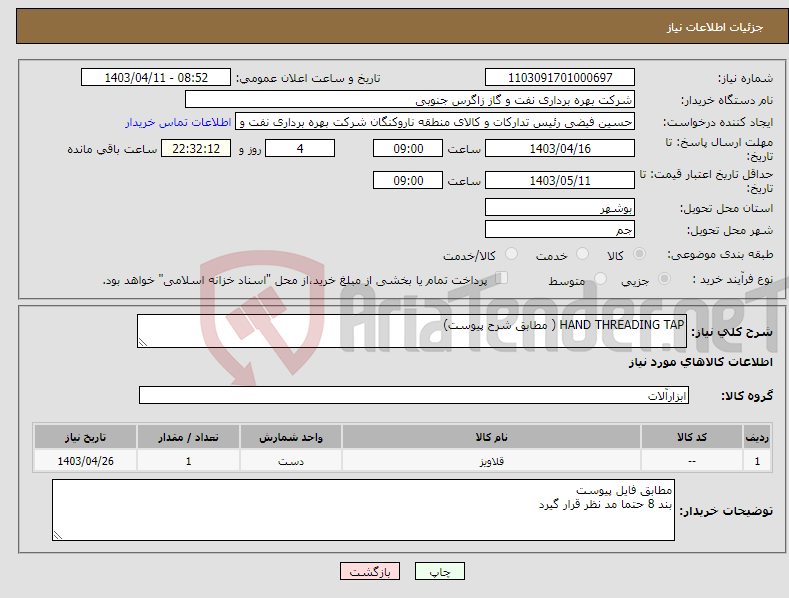Select the متوسط purchase type radio
The height and width of the screenshot is (598, 789).
tap(600, 279)
